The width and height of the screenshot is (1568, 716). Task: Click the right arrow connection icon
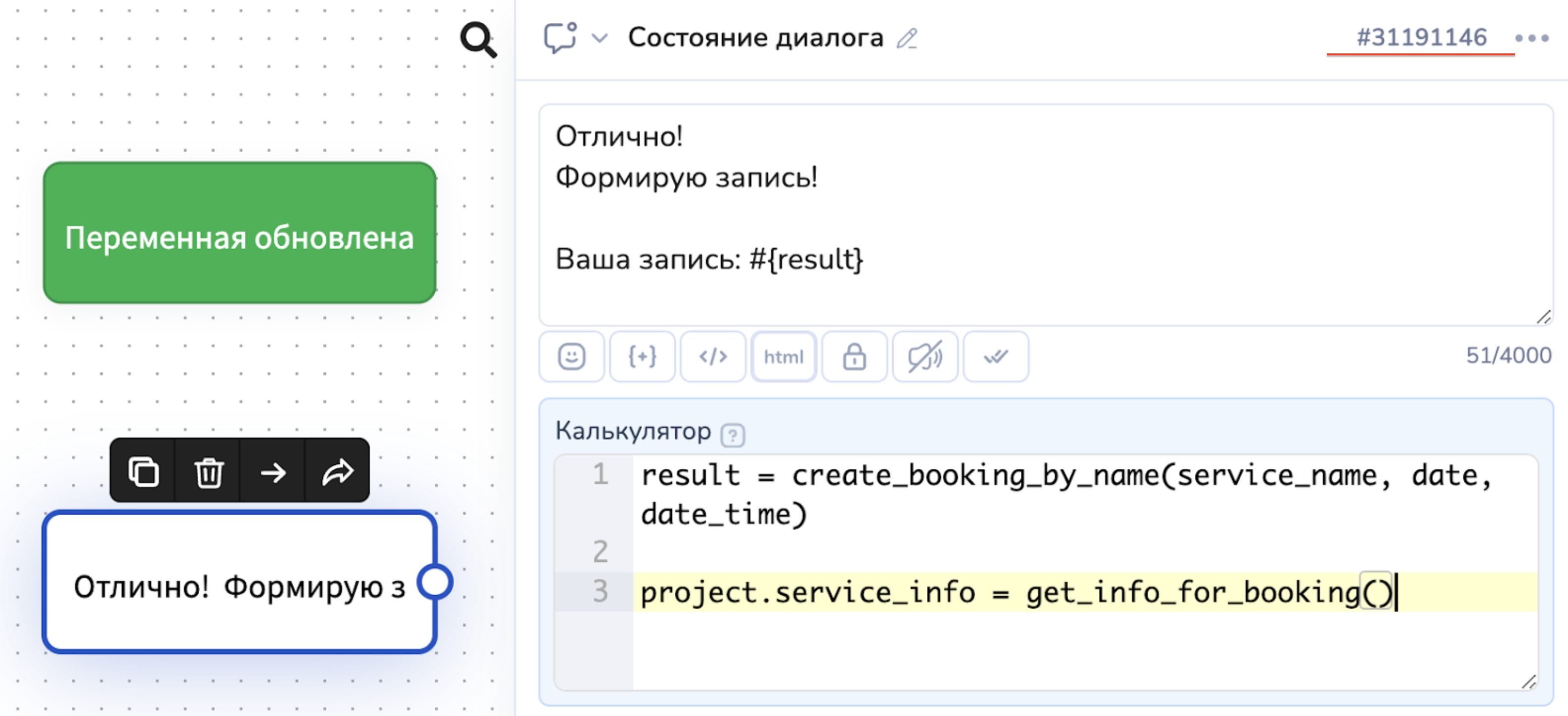point(273,472)
